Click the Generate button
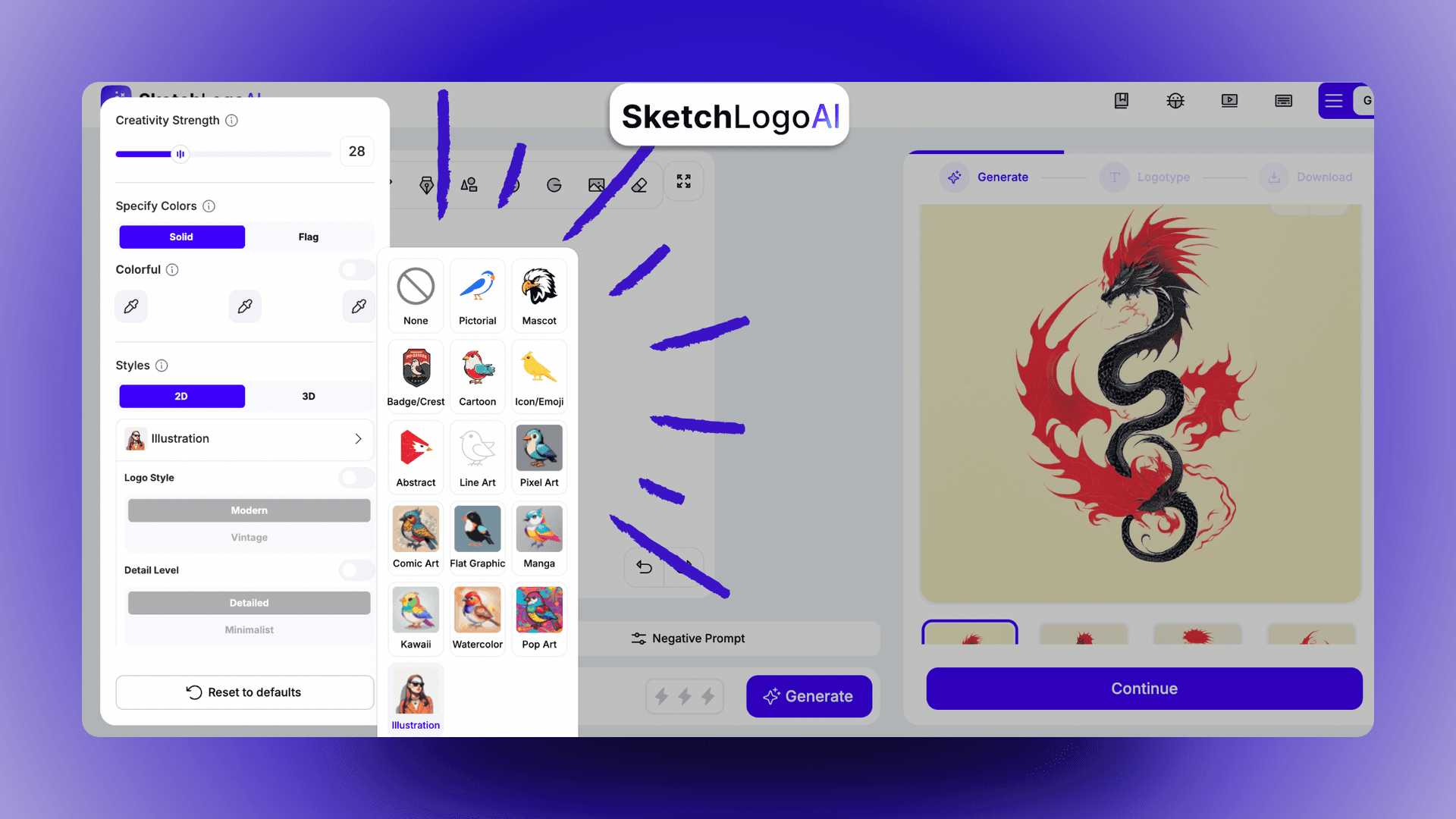Image resolution: width=1456 pixels, height=819 pixels. [808, 695]
